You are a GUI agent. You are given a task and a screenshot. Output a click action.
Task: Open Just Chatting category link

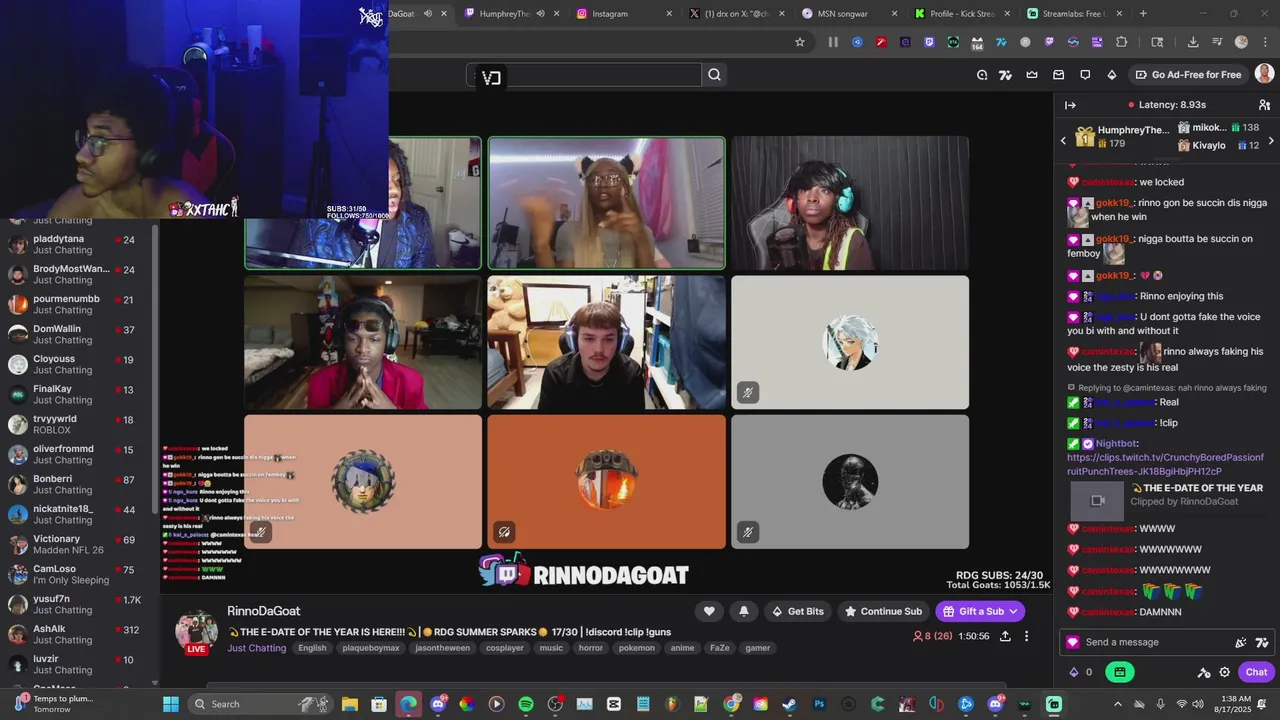coord(256,648)
